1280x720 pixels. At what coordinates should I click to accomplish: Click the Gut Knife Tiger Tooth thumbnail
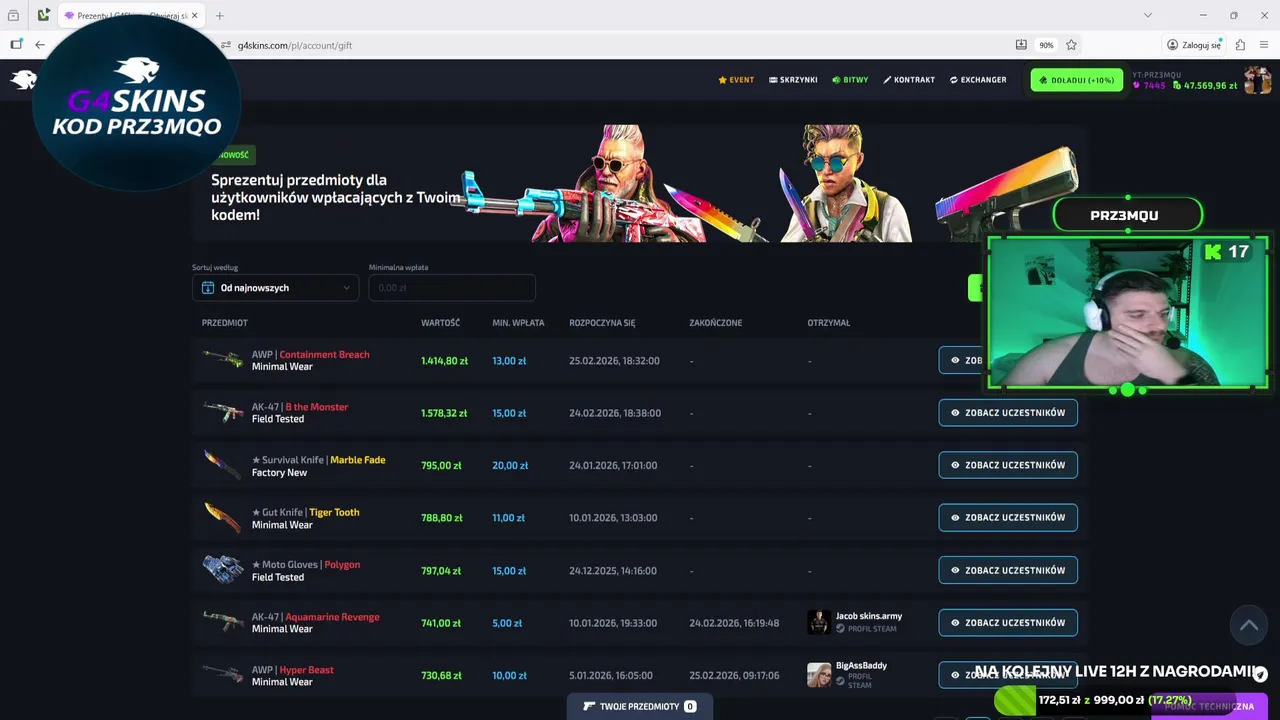[222, 517]
